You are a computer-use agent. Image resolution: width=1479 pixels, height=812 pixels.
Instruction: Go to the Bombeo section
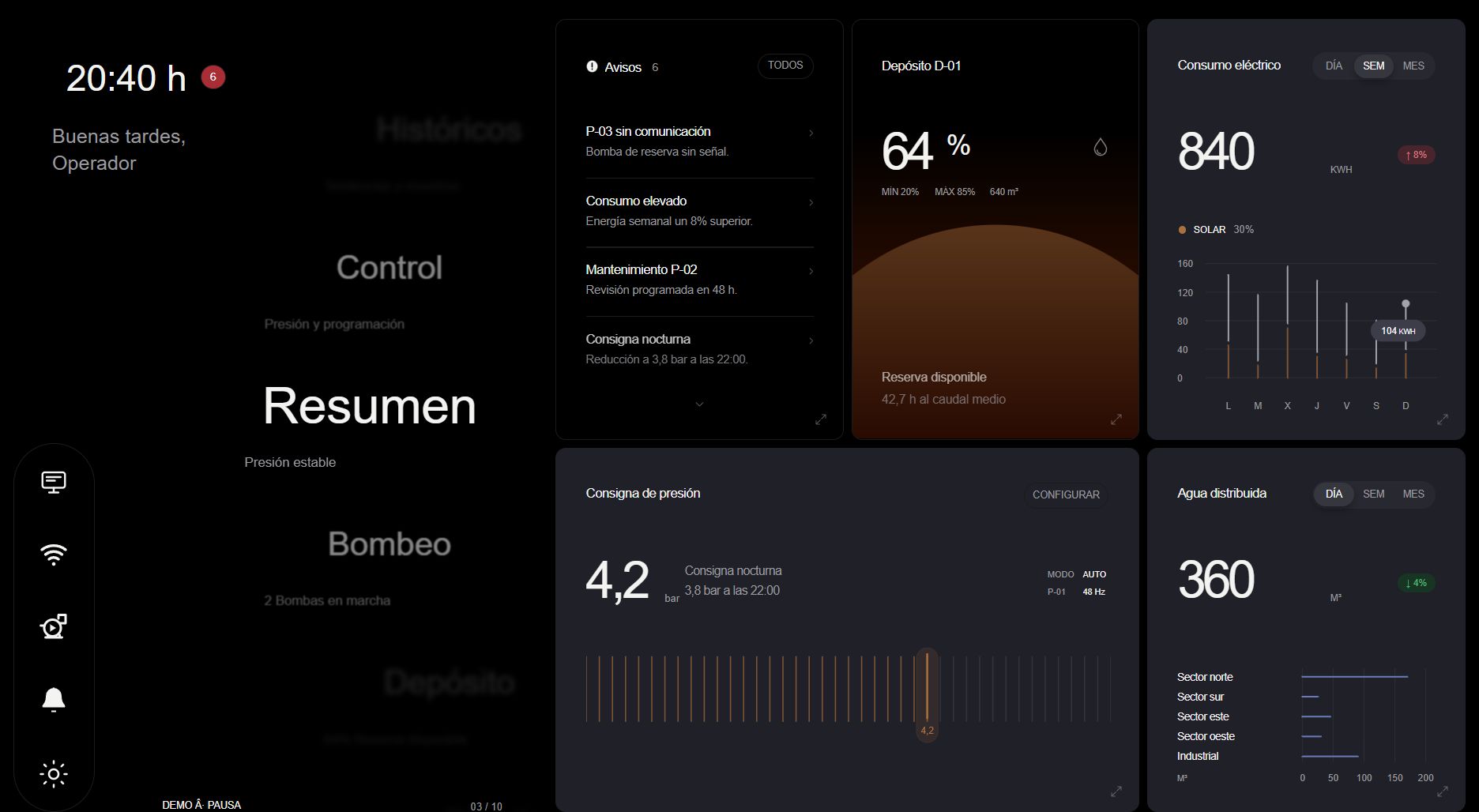click(x=390, y=544)
